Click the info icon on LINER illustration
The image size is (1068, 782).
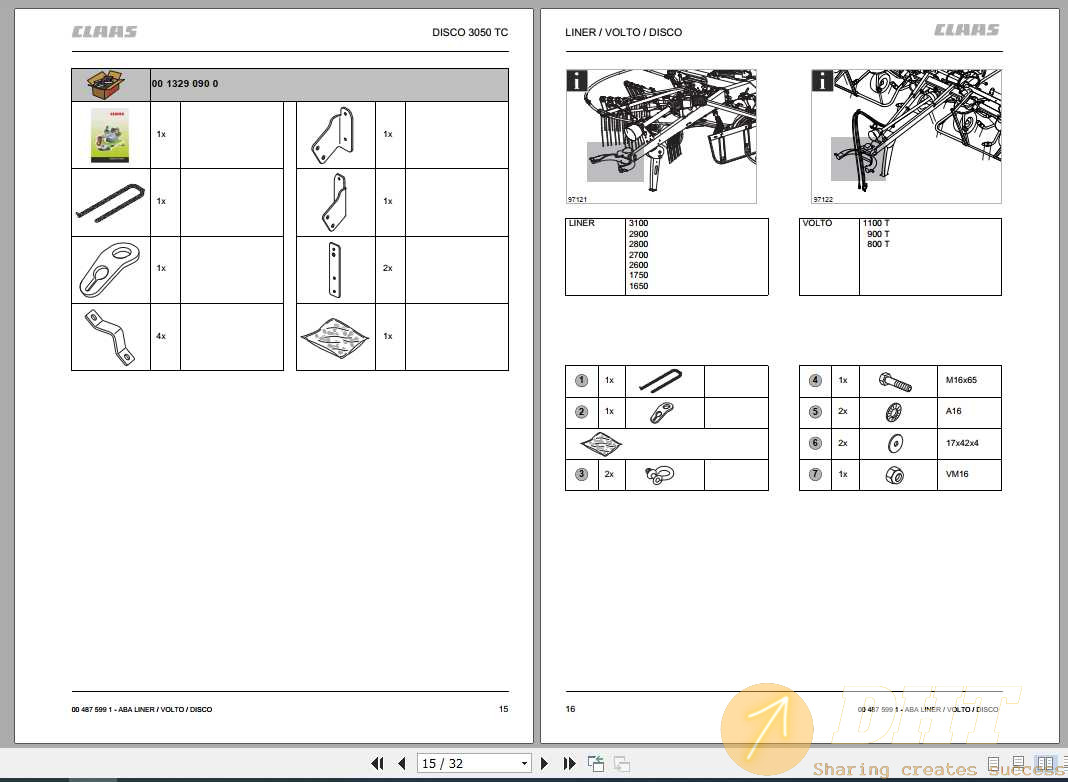577,80
